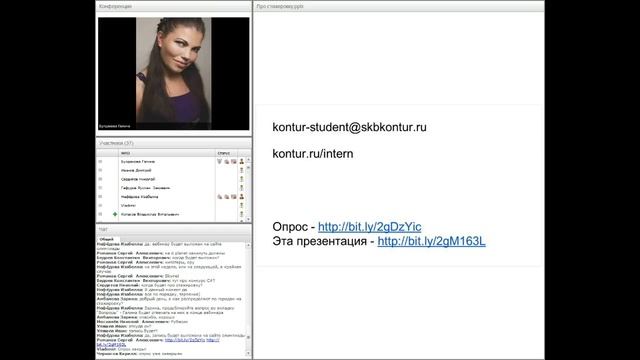Click the gray square icon left of Гафуров Руслан
The width and height of the screenshot is (640, 360).
tap(100, 188)
